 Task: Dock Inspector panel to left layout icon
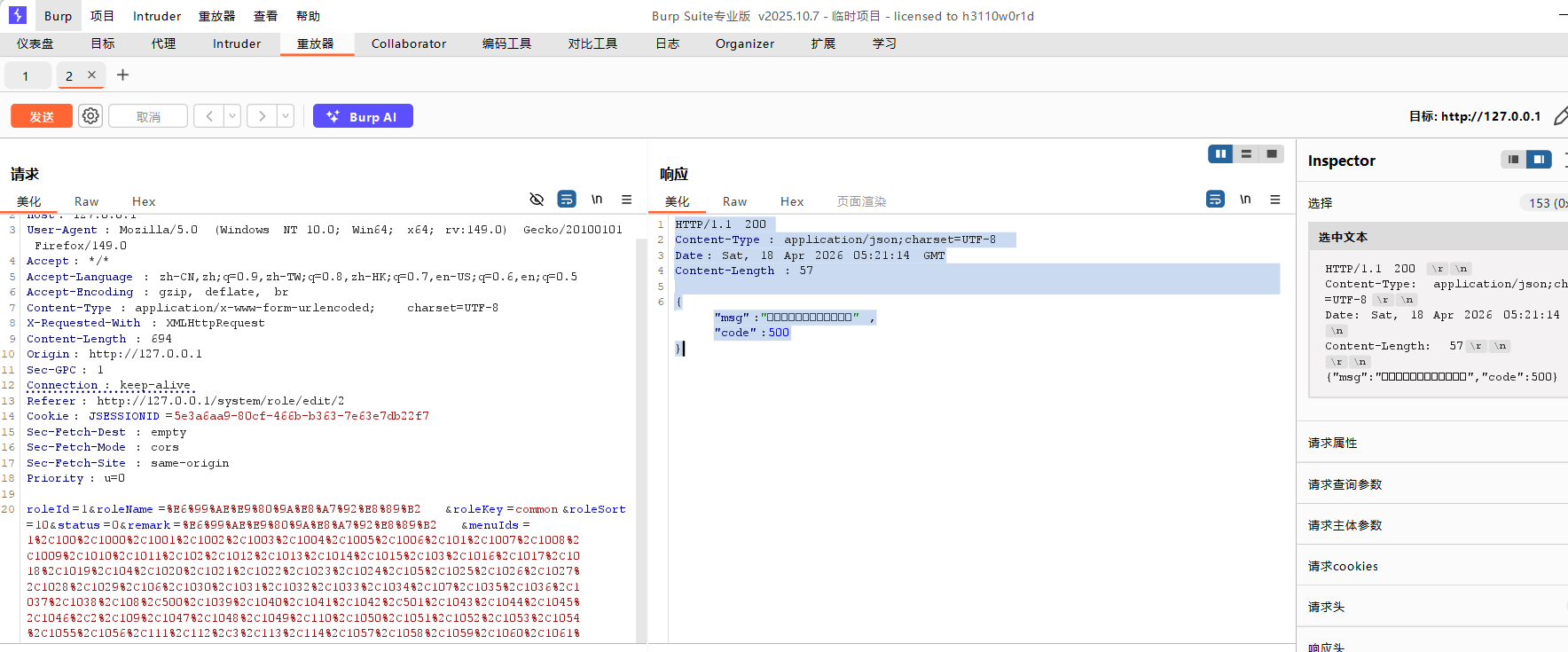click(1513, 160)
